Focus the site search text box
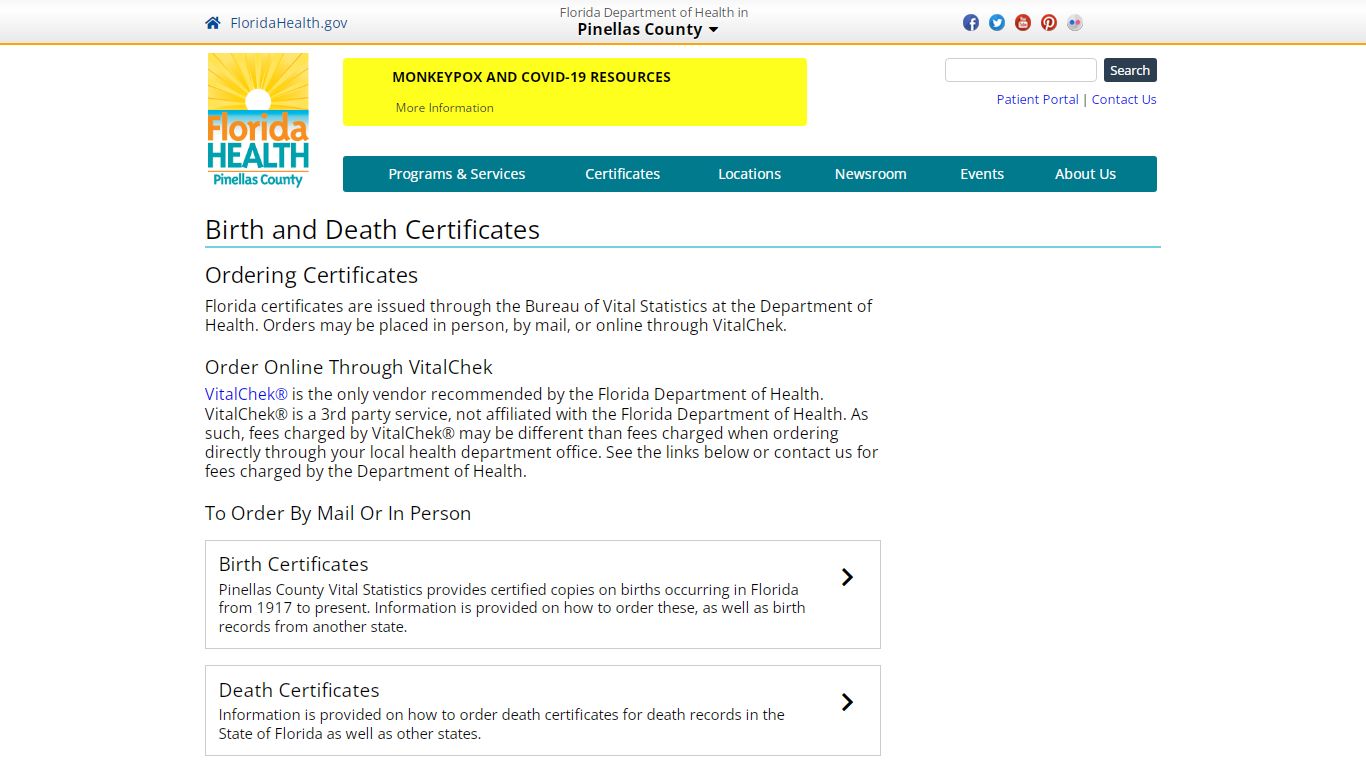The width and height of the screenshot is (1366, 768). 1021,70
